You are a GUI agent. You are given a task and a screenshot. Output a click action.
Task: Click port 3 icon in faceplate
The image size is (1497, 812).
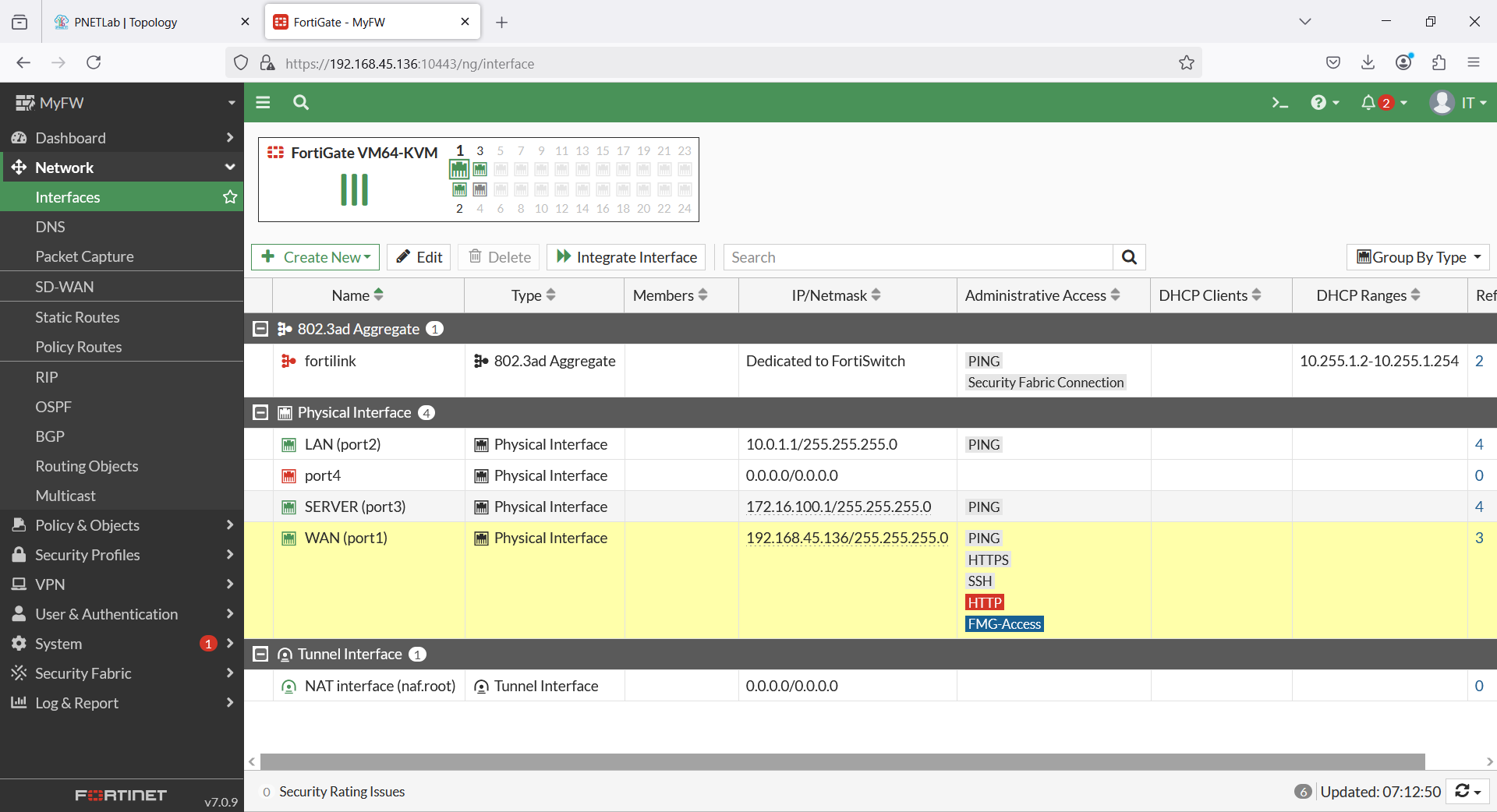480,169
